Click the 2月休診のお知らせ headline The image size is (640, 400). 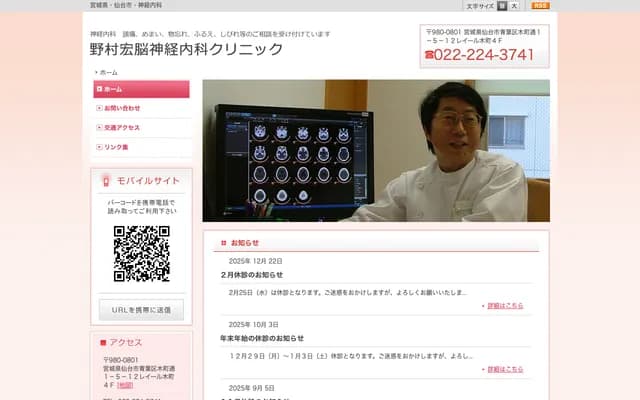click(x=252, y=275)
